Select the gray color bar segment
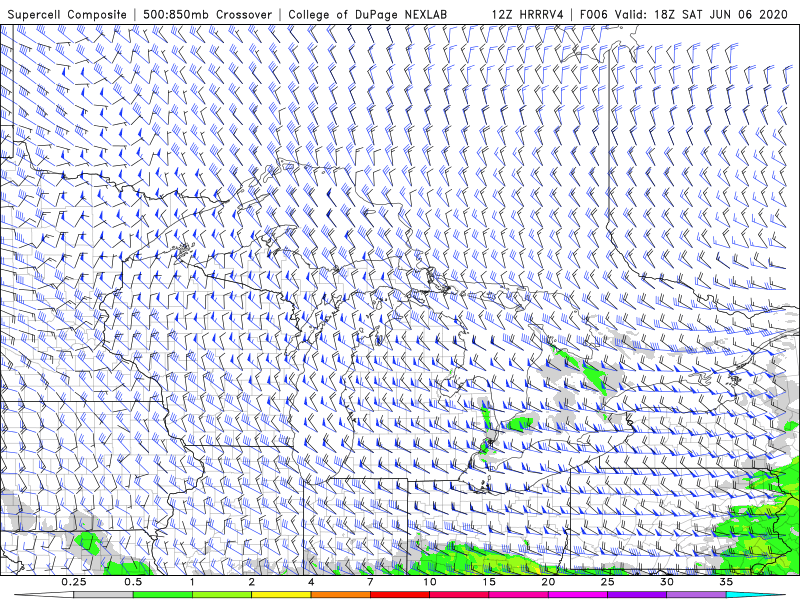The width and height of the screenshot is (800, 600). [104, 595]
